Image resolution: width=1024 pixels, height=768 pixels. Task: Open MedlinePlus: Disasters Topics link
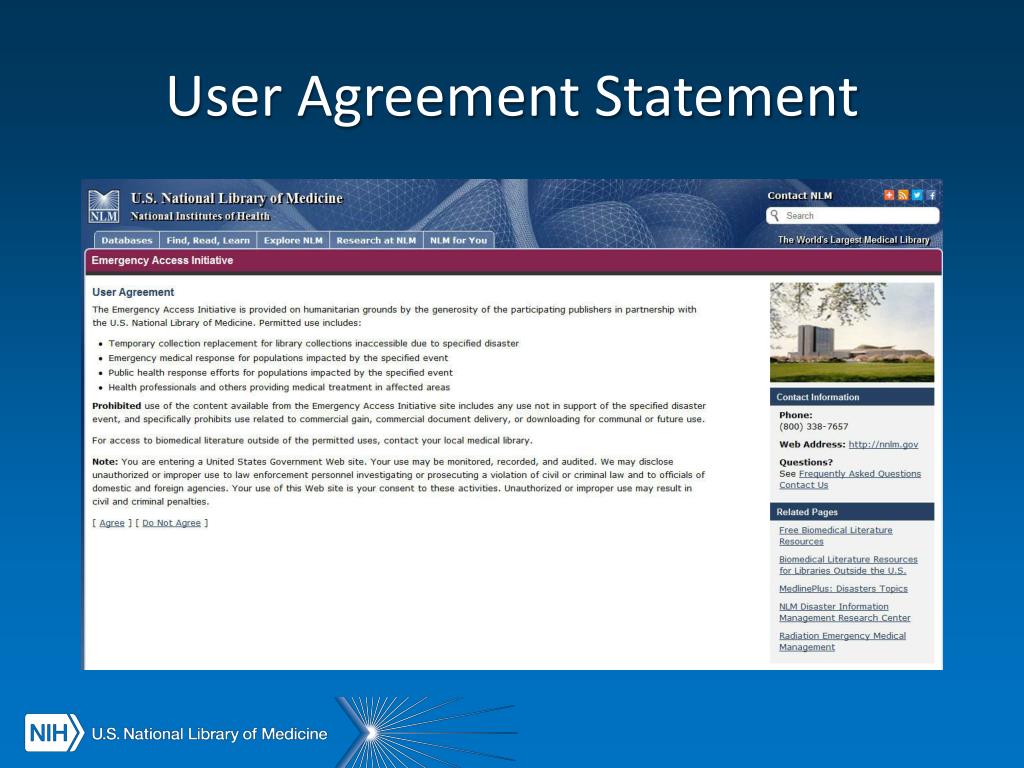point(843,589)
